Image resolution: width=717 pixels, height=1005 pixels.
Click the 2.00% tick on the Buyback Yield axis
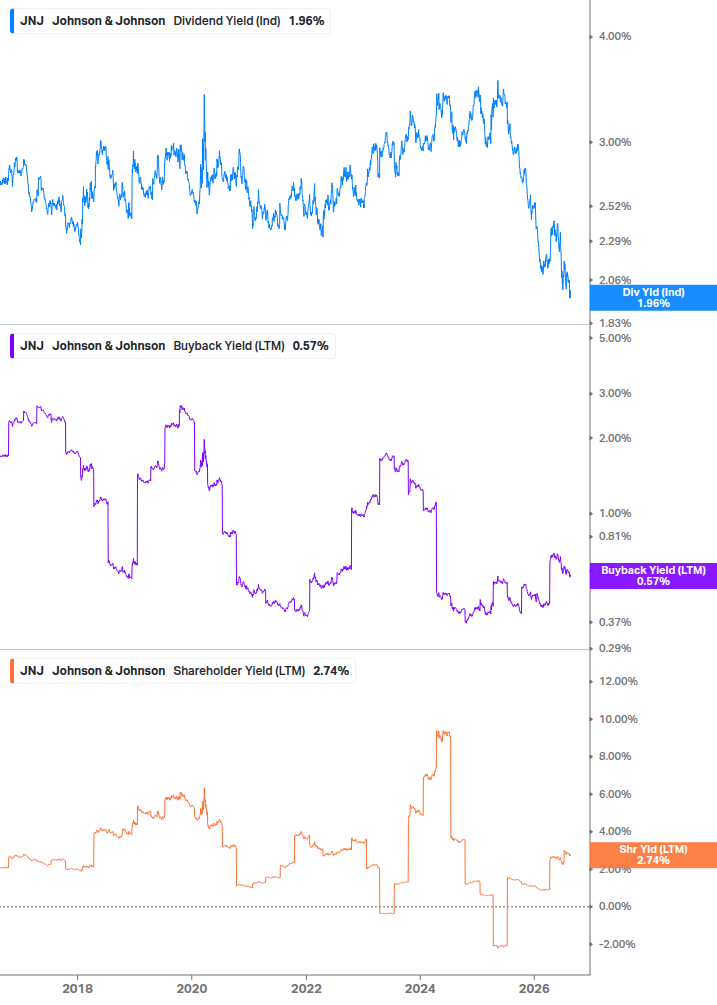point(615,438)
